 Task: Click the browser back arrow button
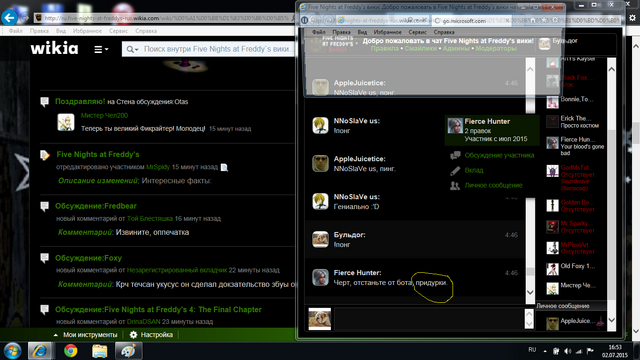click(x=9, y=18)
